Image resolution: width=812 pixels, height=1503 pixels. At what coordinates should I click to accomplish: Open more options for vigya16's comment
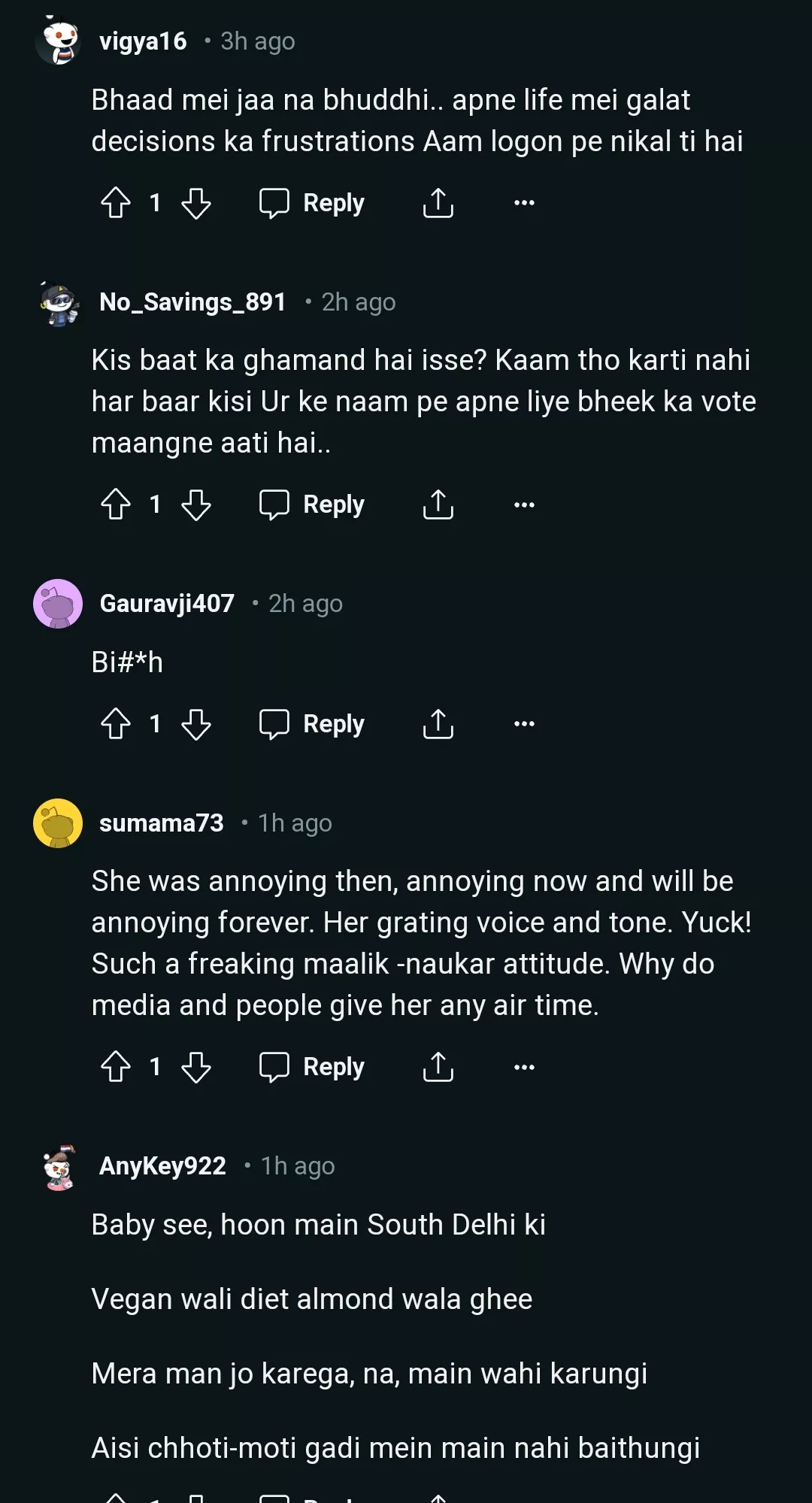point(524,203)
